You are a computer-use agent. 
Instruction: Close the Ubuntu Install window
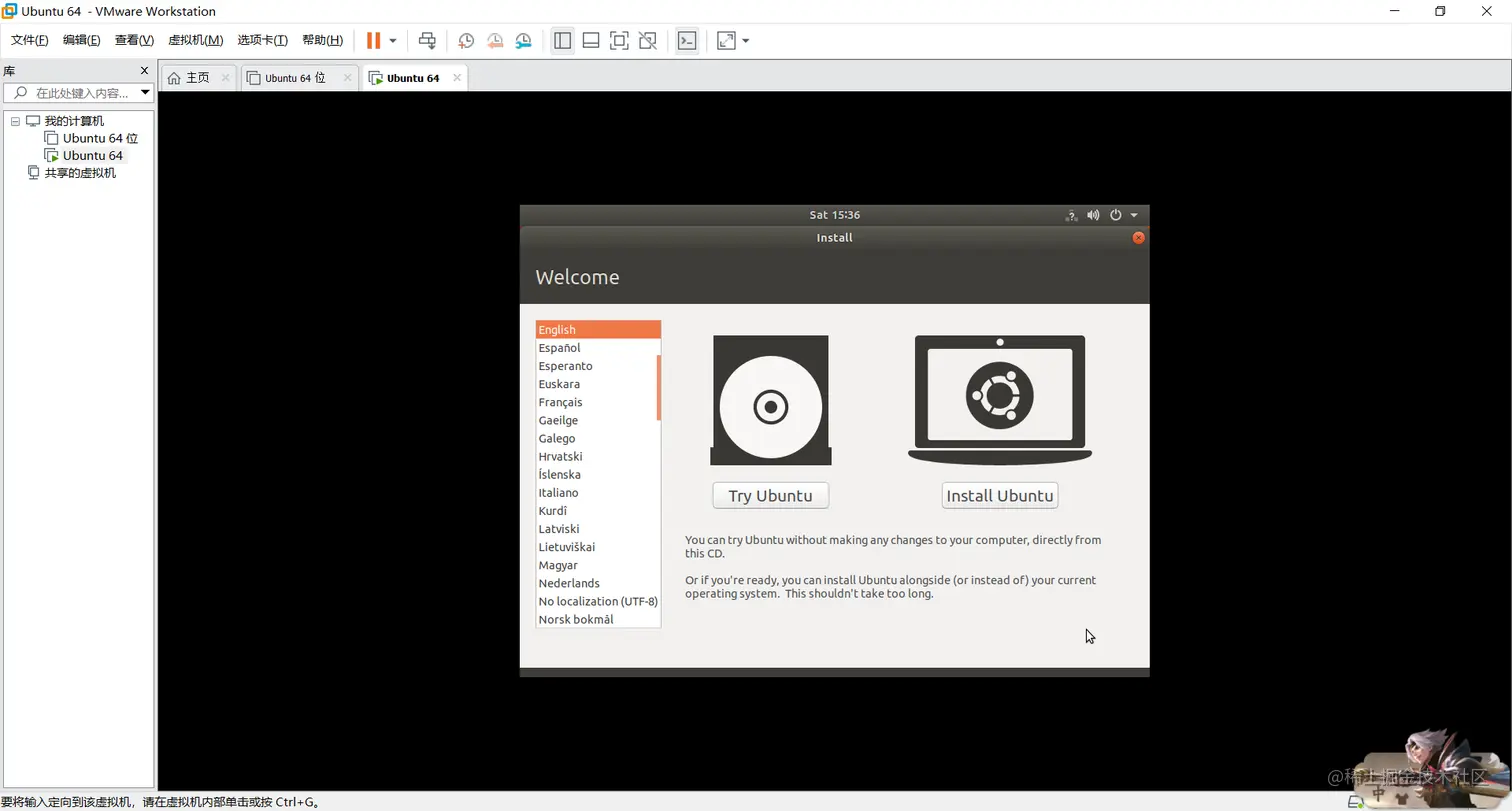pos(1138,238)
